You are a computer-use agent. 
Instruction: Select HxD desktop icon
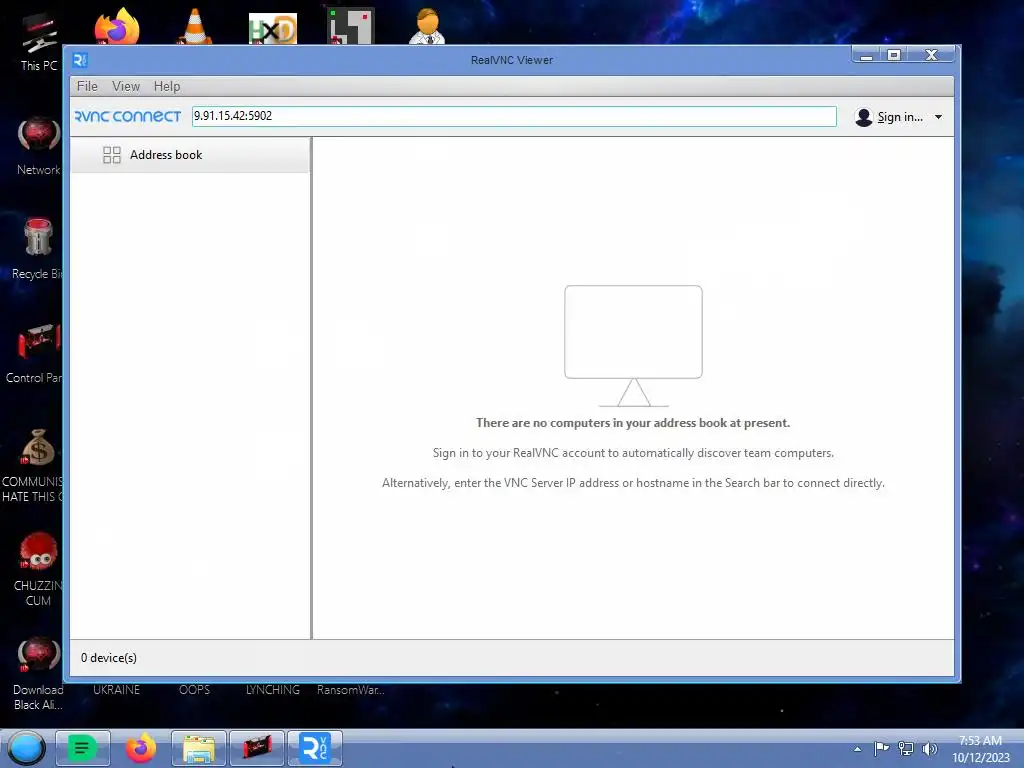(x=273, y=29)
